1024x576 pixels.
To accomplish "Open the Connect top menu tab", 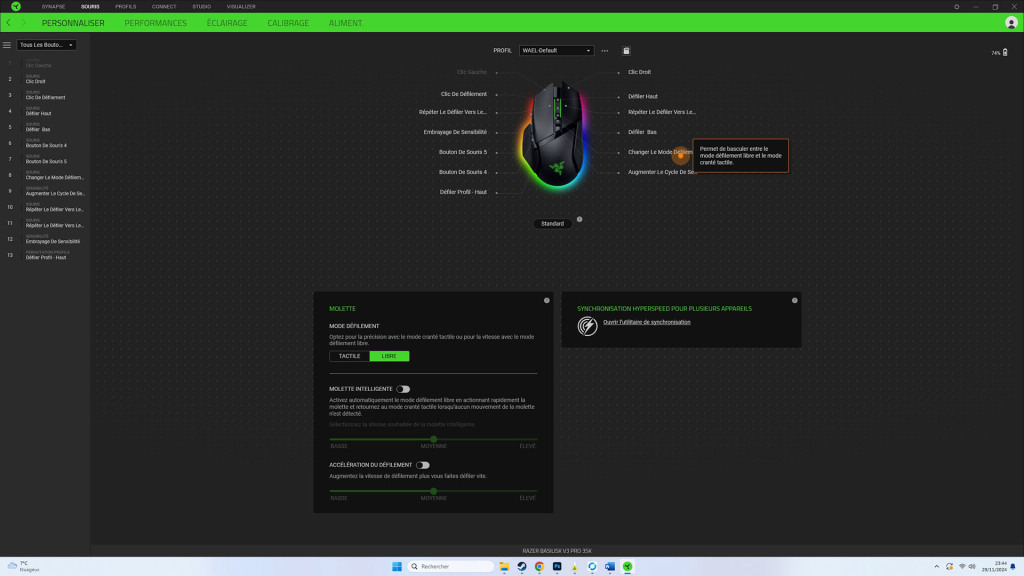I will (x=164, y=7).
